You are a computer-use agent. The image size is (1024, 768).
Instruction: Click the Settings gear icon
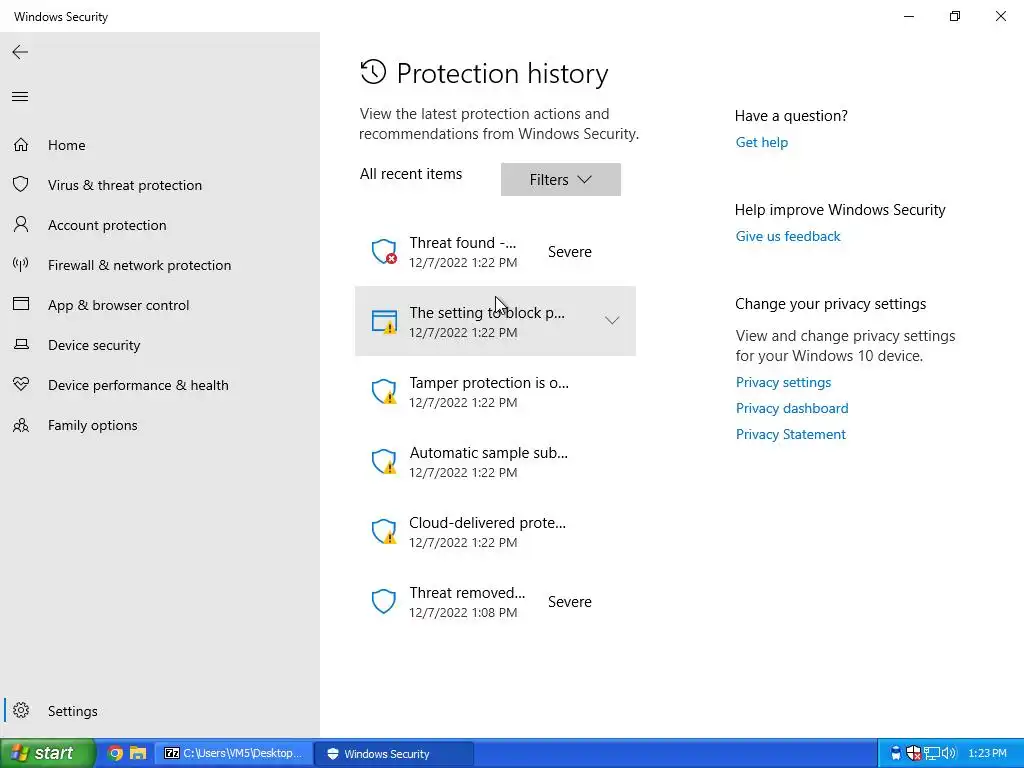(21, 710)
